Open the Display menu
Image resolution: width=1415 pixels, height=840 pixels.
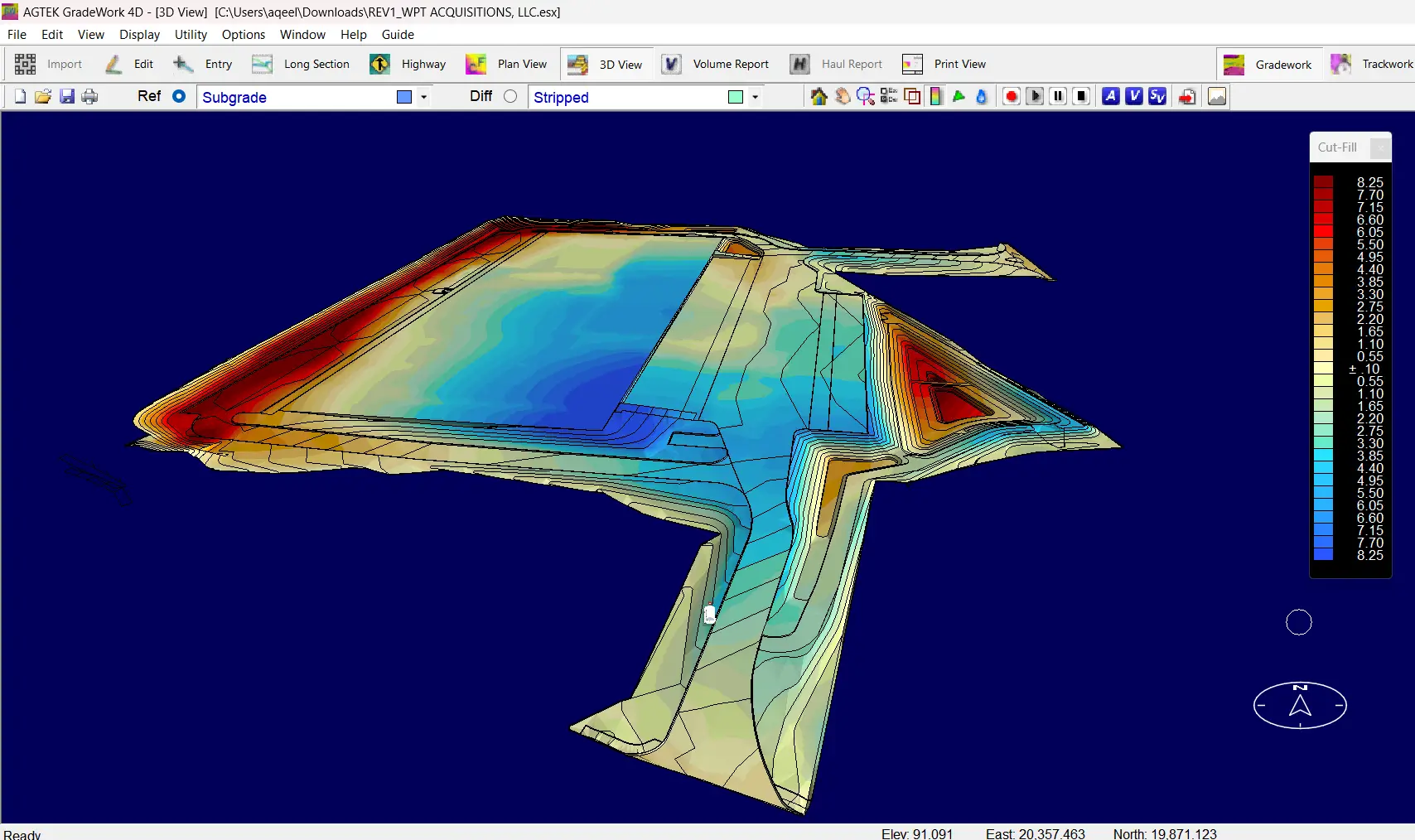[x=139, y=35]
